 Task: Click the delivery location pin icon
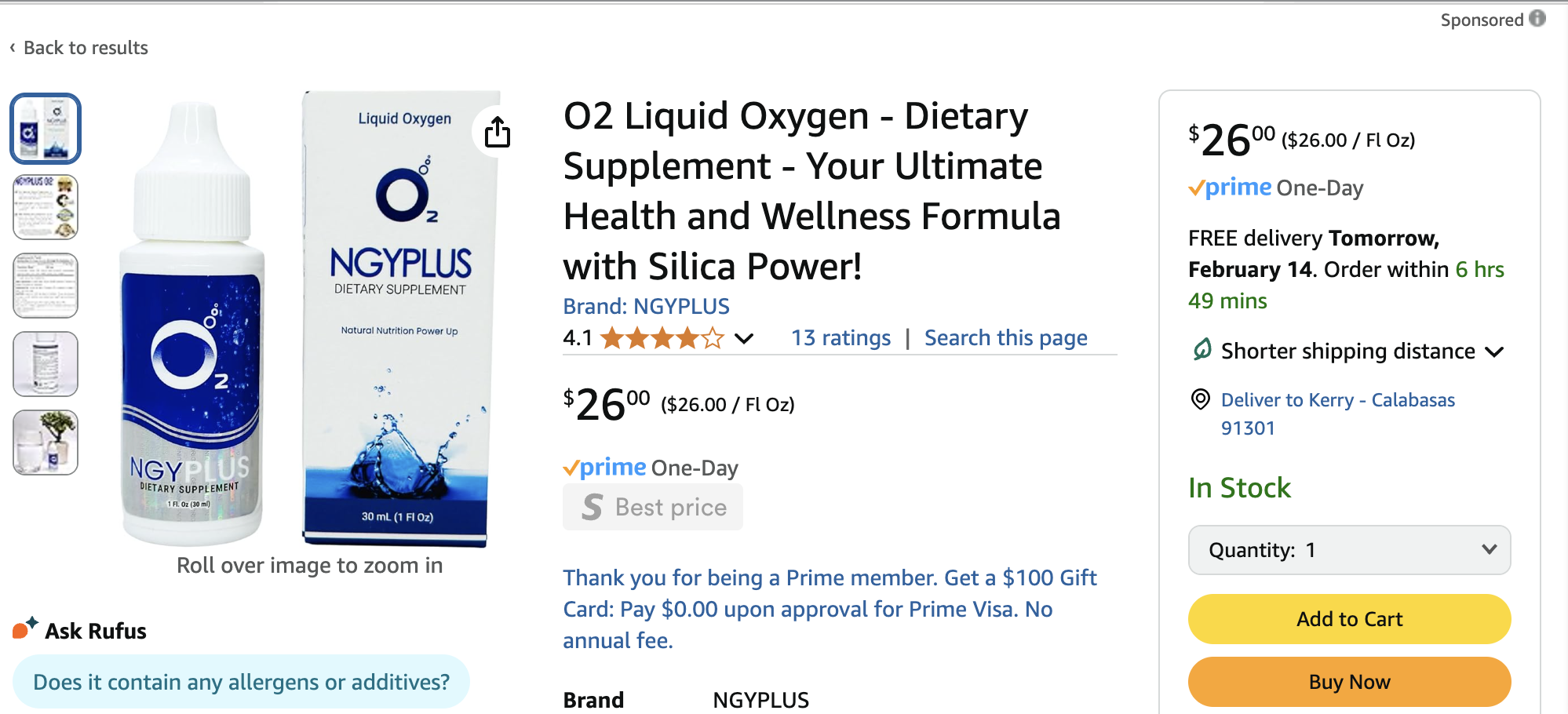(x=1200, y=399)
